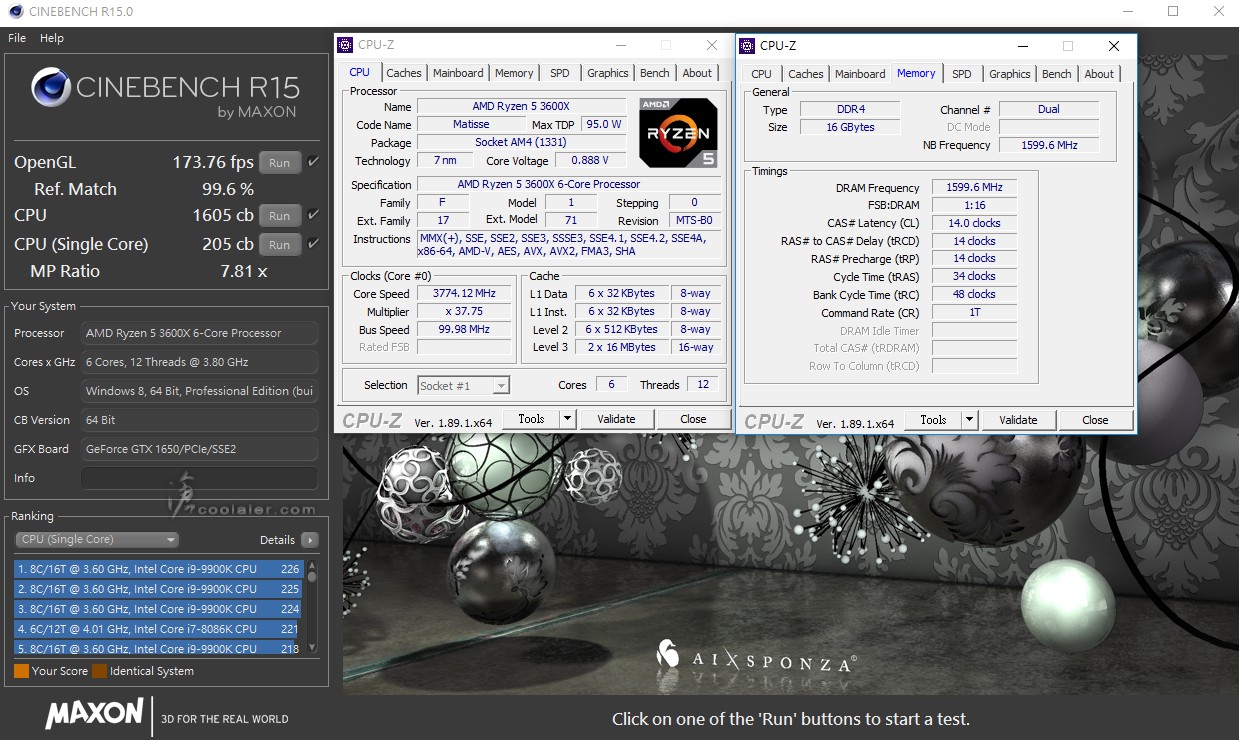Toggle the checkbox beside the OpenGL Run button
Viewport: 1239px width, 740px height.
click(x=313, y=162)
